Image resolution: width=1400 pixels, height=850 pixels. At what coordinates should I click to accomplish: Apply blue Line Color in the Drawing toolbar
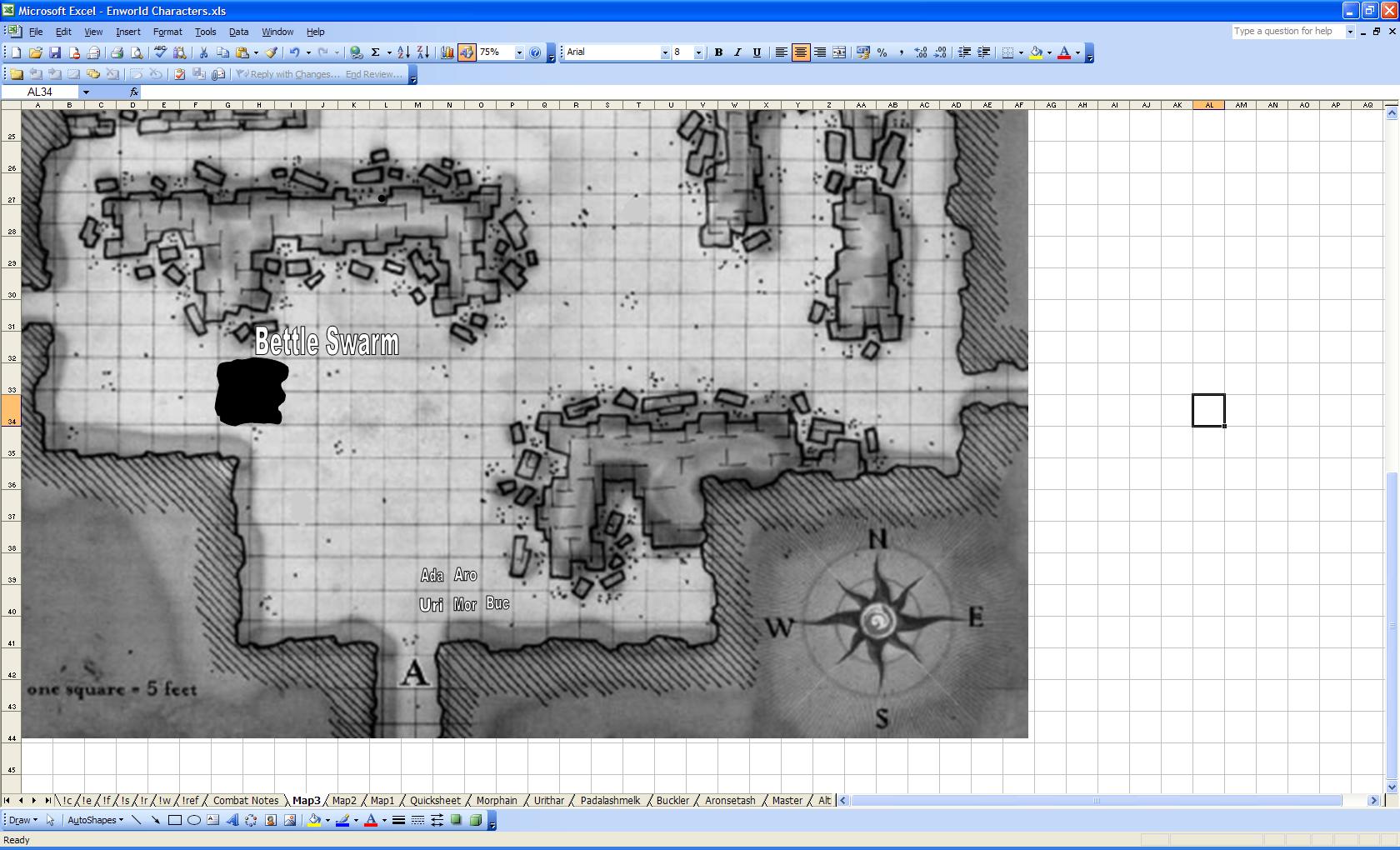point(342,820)
